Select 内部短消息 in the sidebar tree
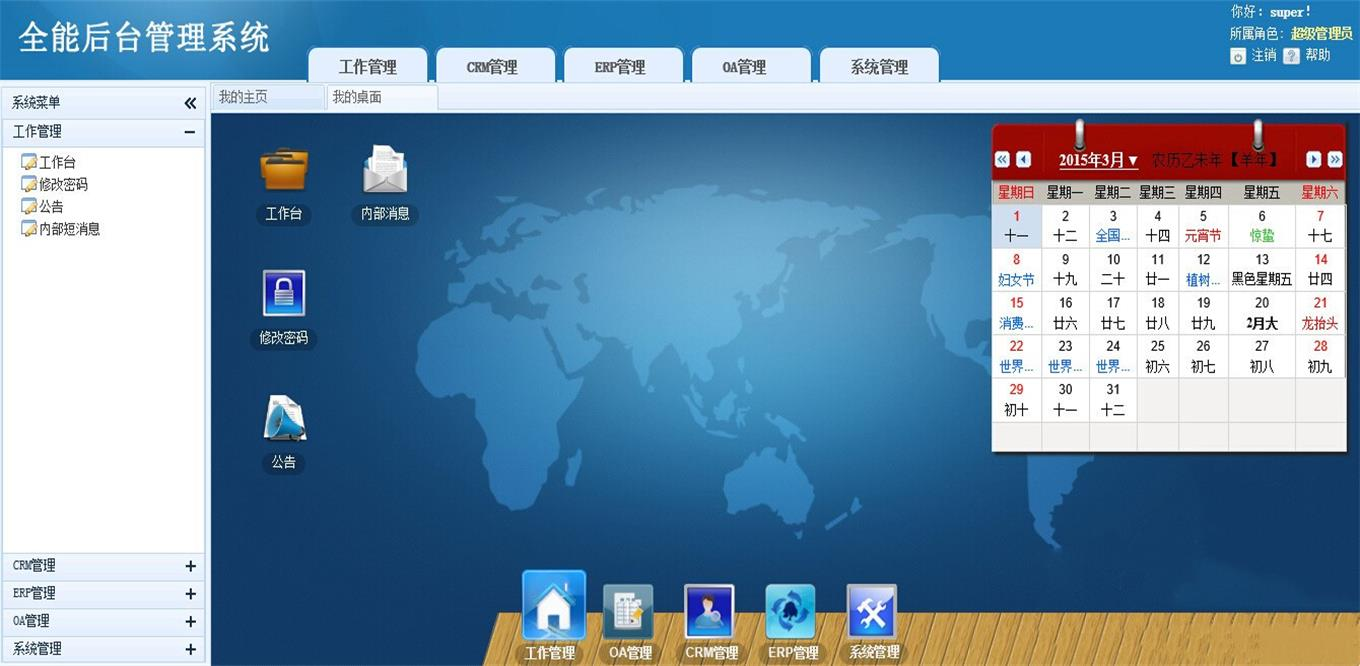 click(x=69, y=229)
